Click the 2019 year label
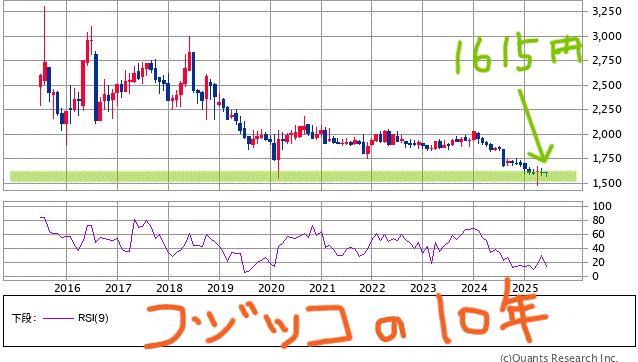Viewport: 638px width, 362px height. click(x=220, y=288)
